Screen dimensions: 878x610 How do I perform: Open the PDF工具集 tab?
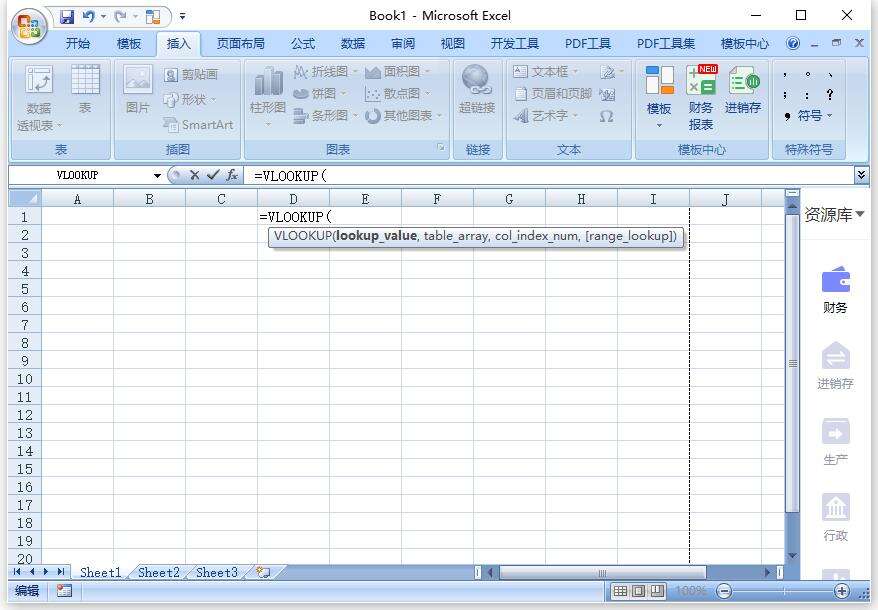click(x=666, y=44)
